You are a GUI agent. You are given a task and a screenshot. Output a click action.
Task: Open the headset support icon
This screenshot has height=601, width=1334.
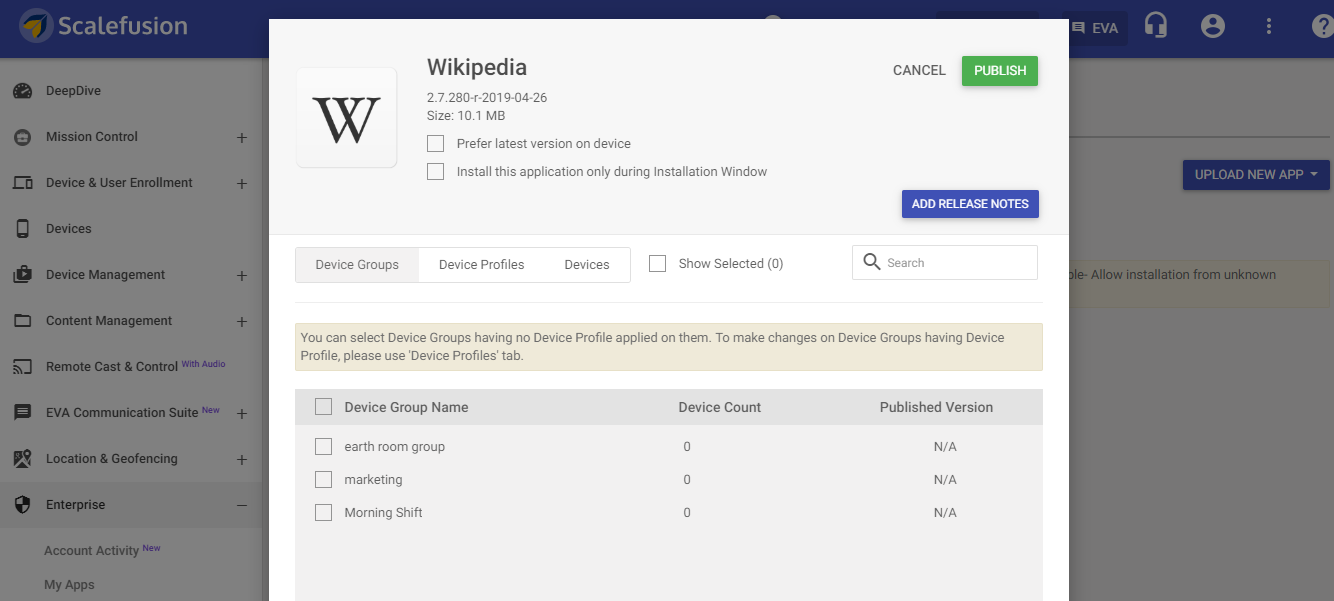tap(1156, 26)
